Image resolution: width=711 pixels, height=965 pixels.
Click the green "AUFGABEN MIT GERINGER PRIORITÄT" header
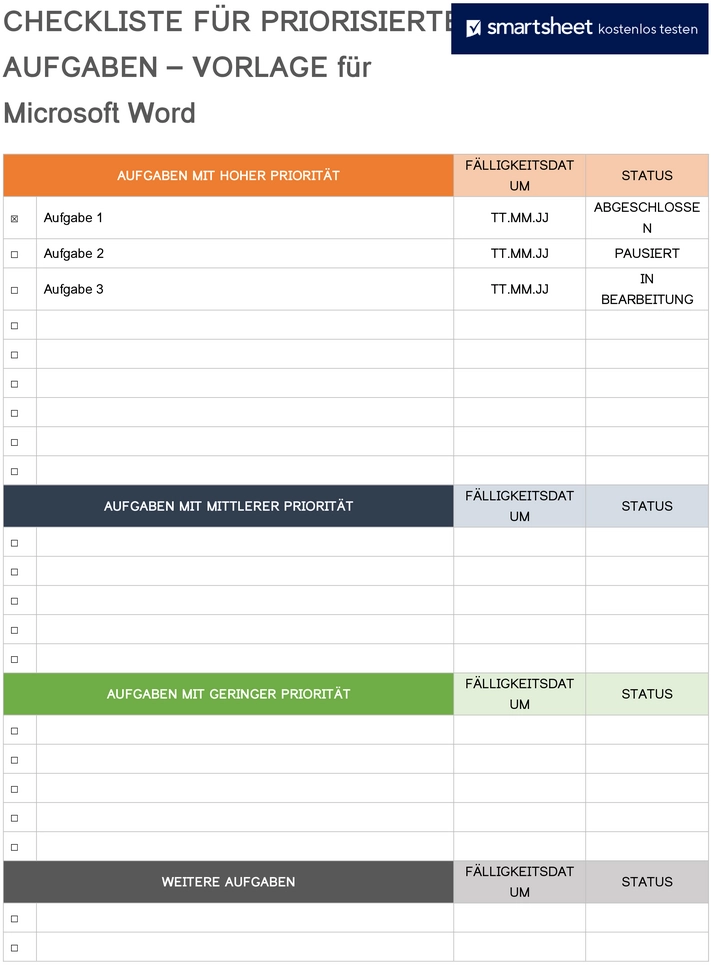tap(229, 694)
